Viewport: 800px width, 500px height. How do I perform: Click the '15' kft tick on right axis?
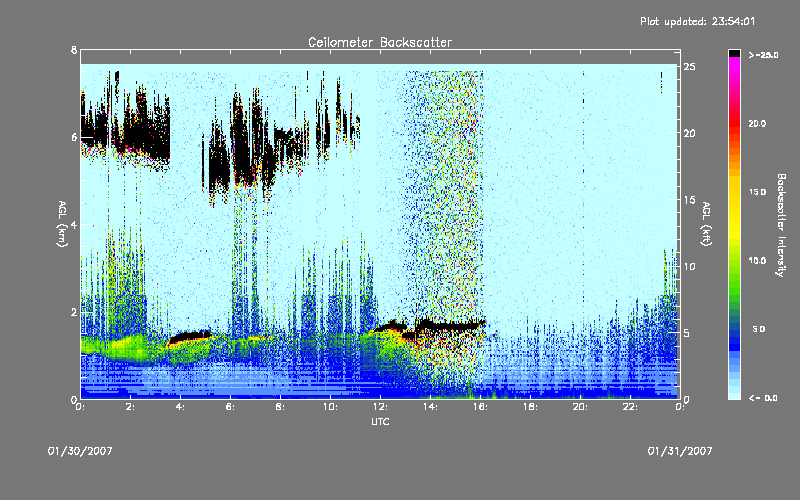[x=689, y=200]
